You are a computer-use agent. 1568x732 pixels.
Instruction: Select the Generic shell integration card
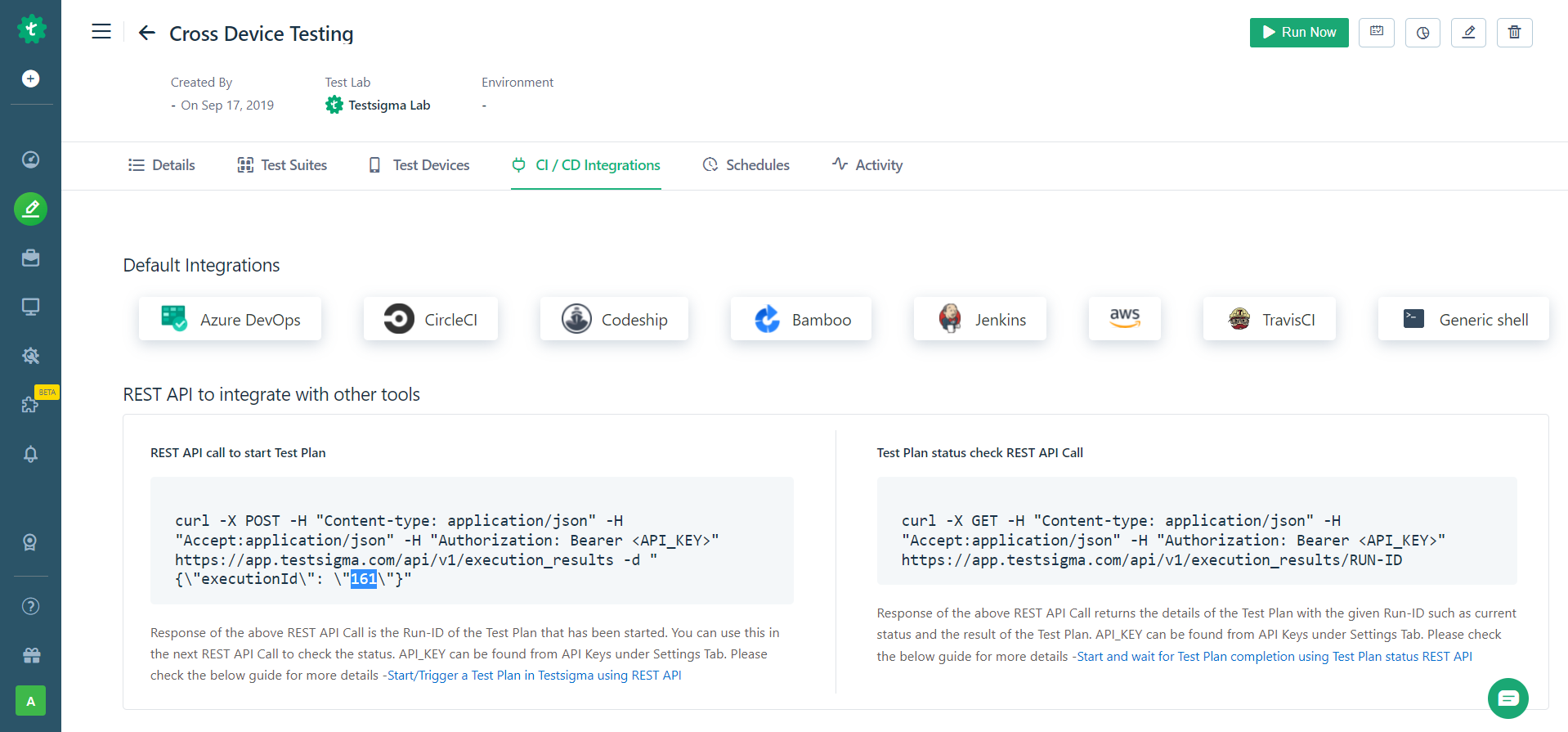[x=1463, y=319]
